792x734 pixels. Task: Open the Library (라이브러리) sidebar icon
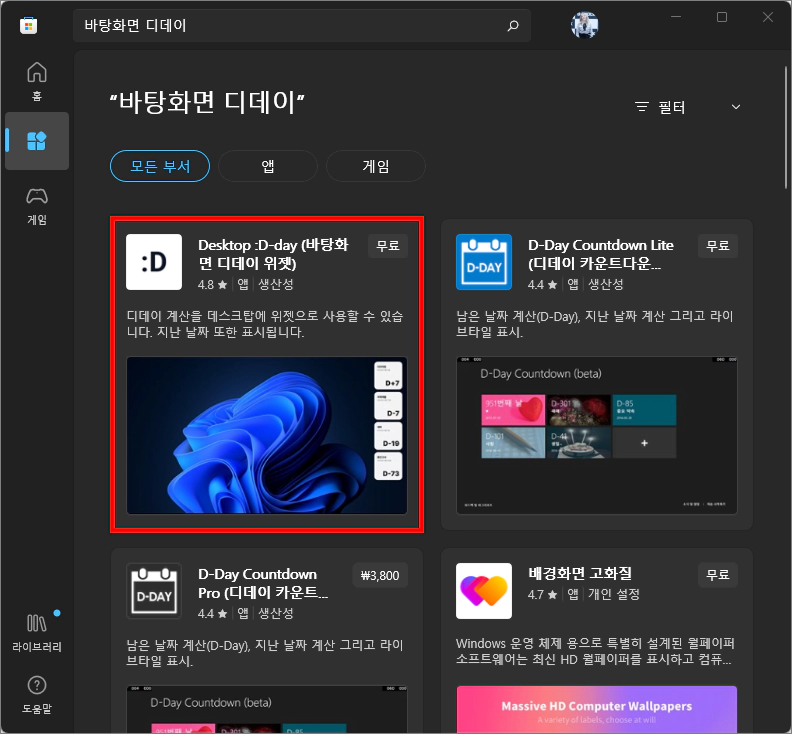pos(37,633)
